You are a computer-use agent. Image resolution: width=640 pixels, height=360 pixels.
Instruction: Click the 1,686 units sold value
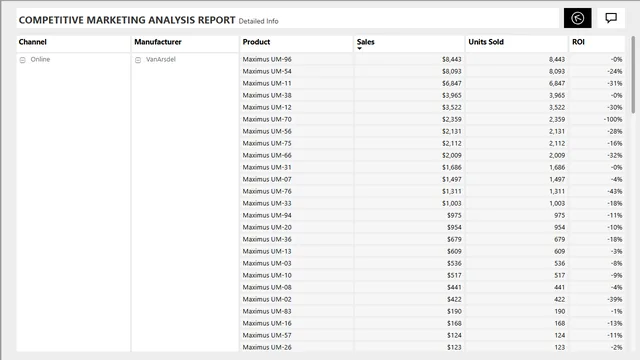click(x=557, y=167)
